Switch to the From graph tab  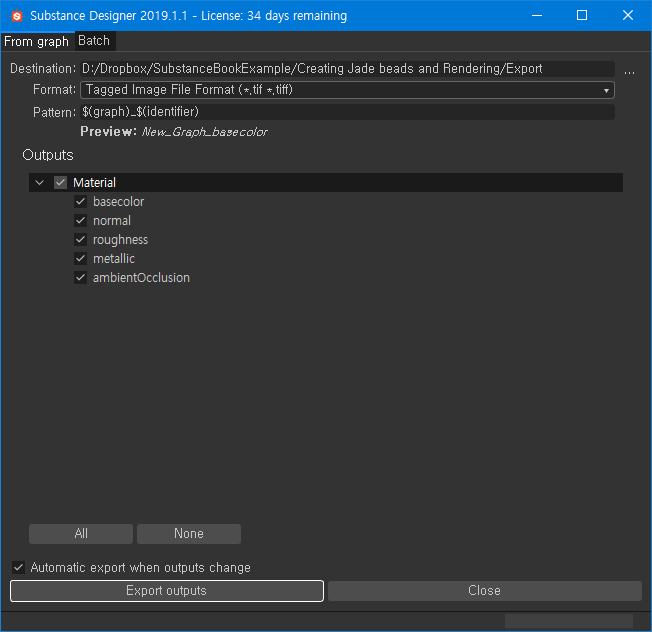click(37, 41)
